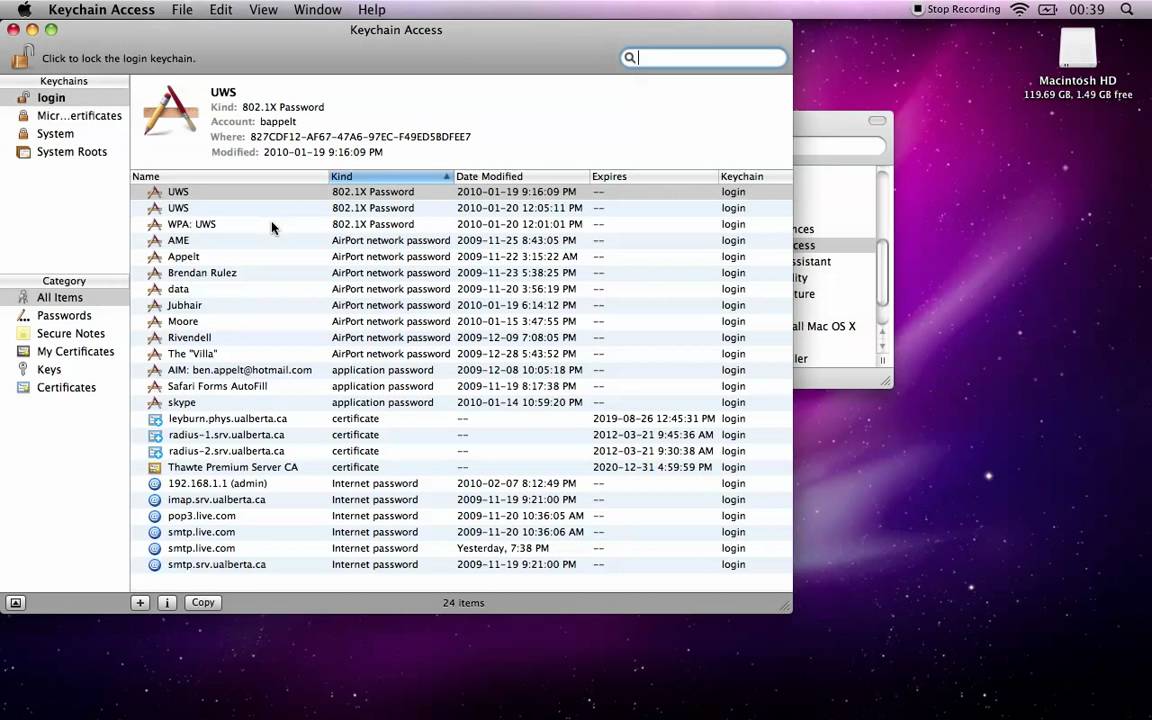1152x720 pixels.
Task: Open Spotlight search in the menu bar
Action: 1127,10
